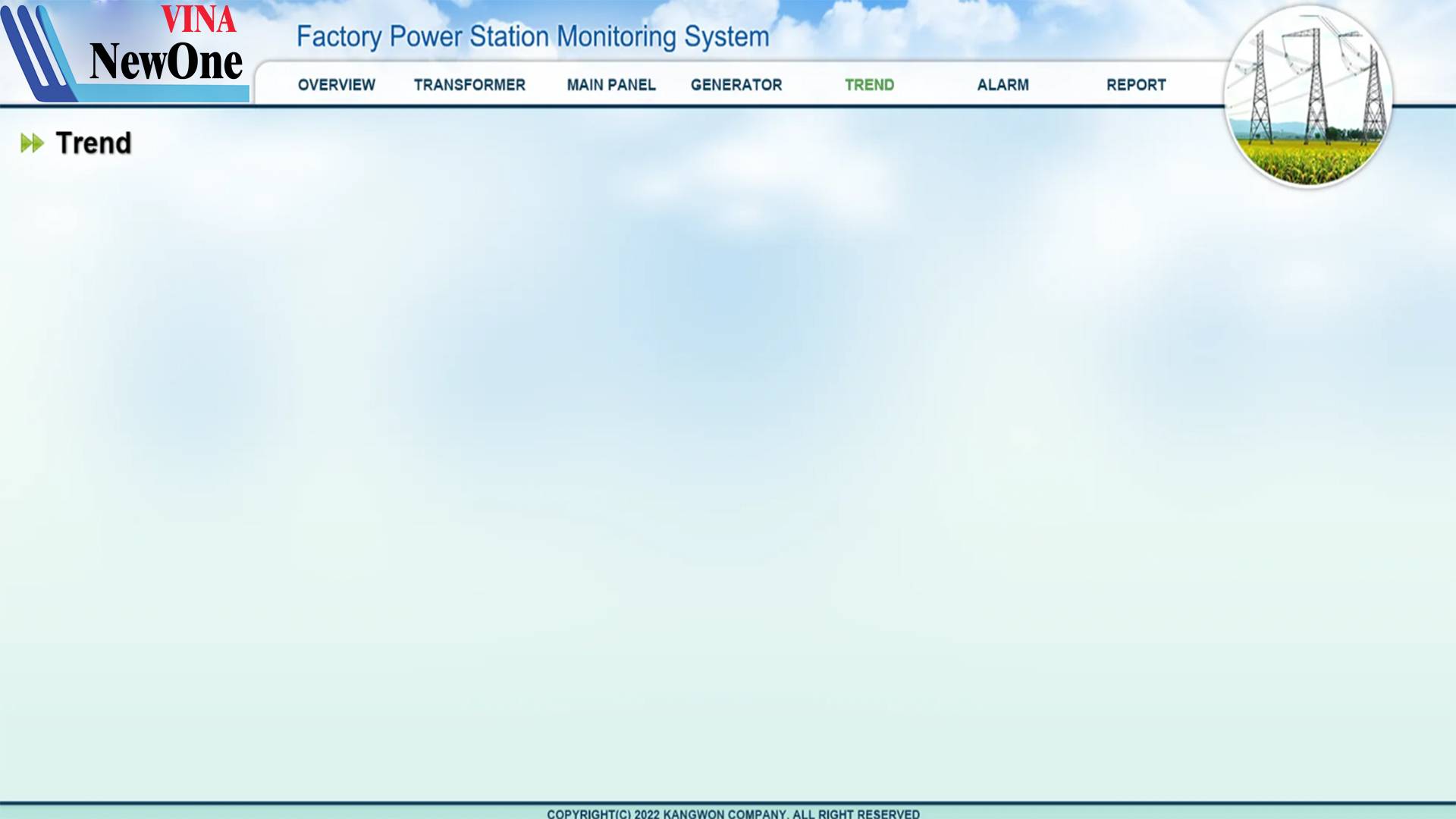Open the ALARM page
Image resolution: width=1456 pixels, height=819 pixels.
tap(1003, 85)
